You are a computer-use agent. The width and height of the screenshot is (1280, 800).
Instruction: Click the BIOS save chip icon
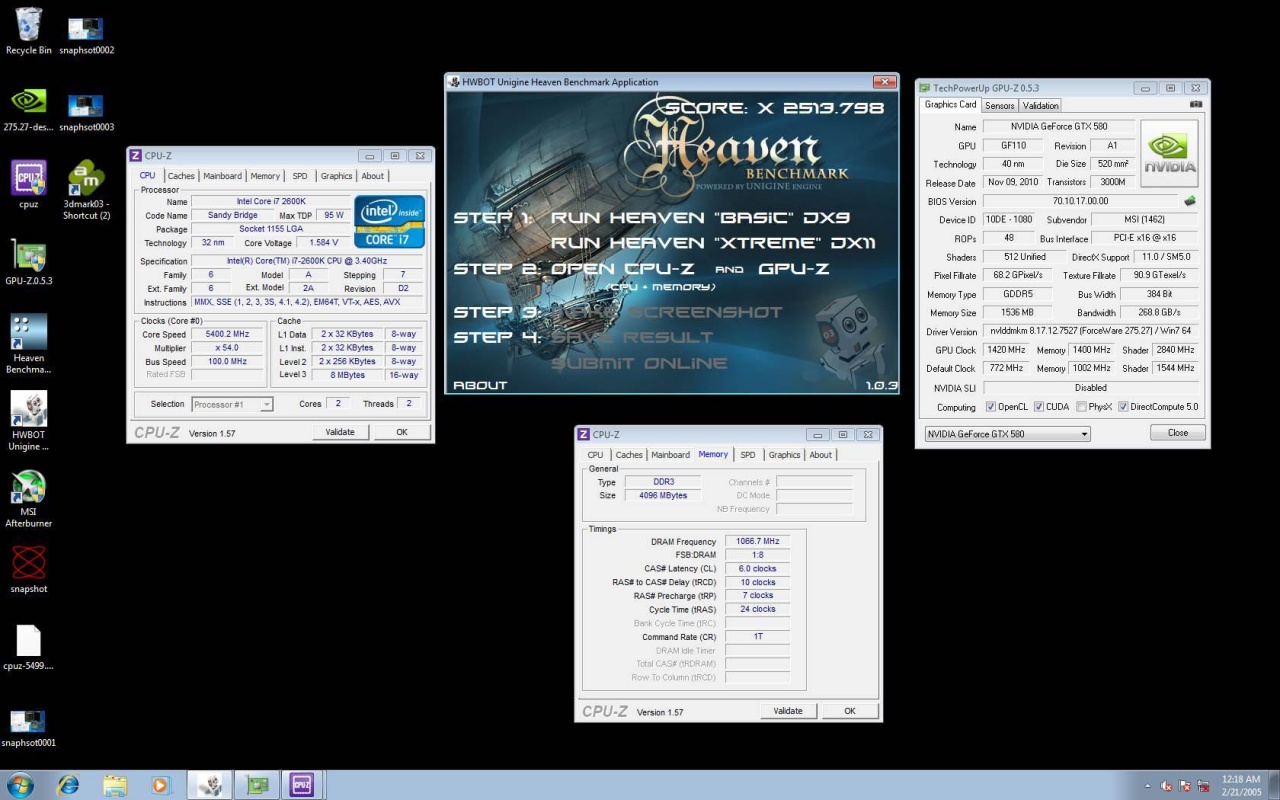coord(1190,201)
